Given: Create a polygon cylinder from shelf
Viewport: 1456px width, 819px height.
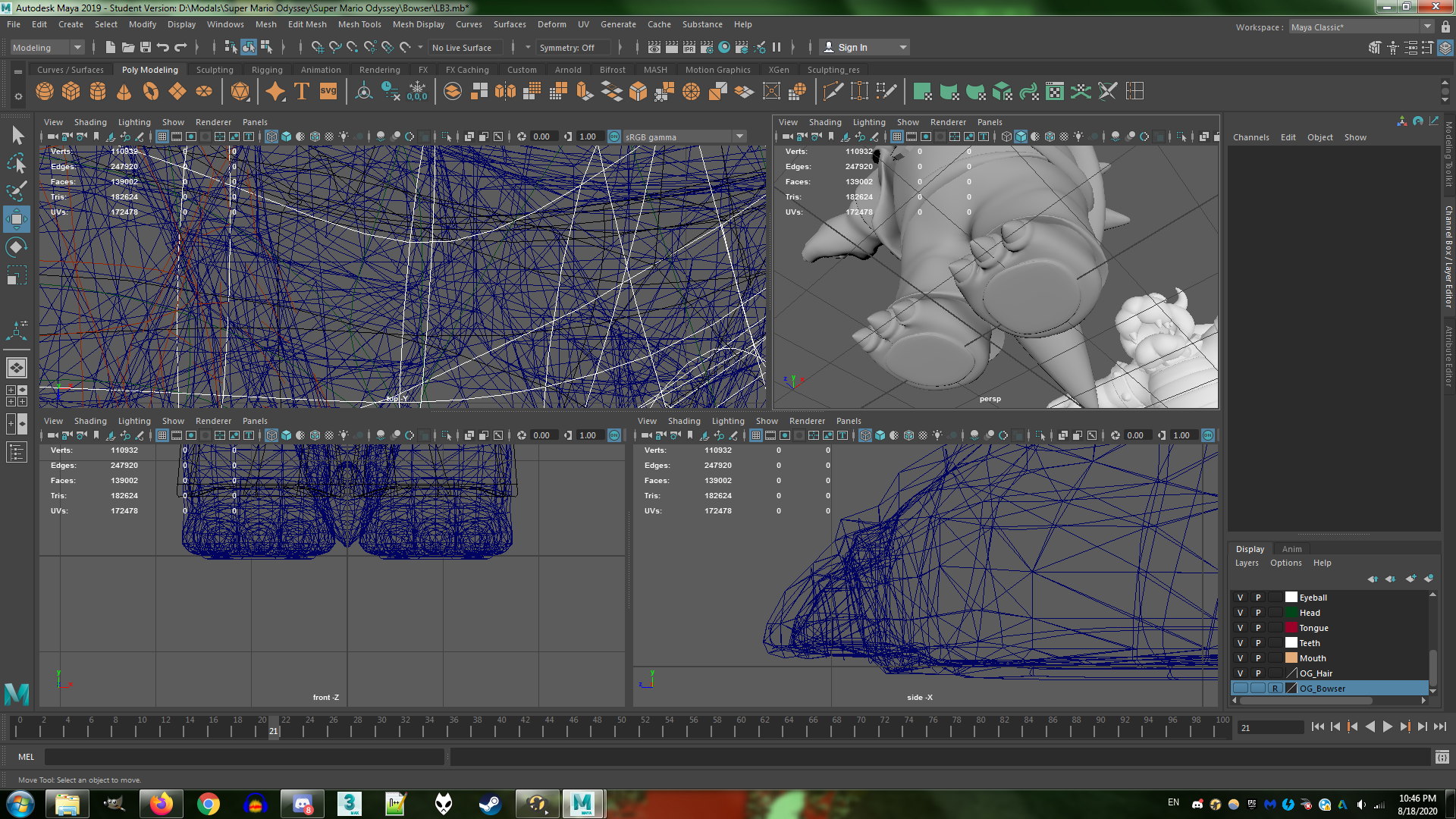Looking at the screenshot, I should (98, 92).
